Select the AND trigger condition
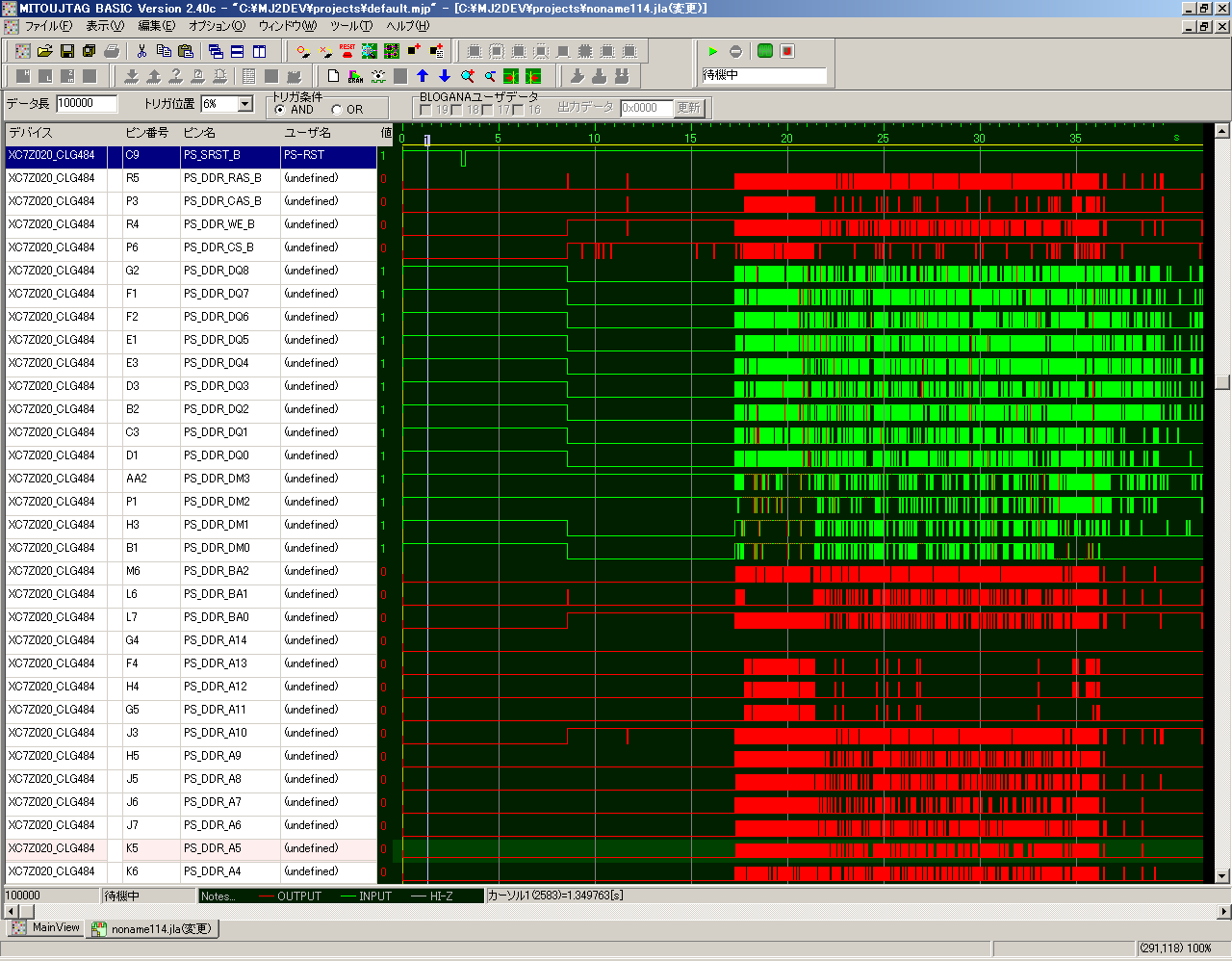1232x961 pixels. pos(280,110)
